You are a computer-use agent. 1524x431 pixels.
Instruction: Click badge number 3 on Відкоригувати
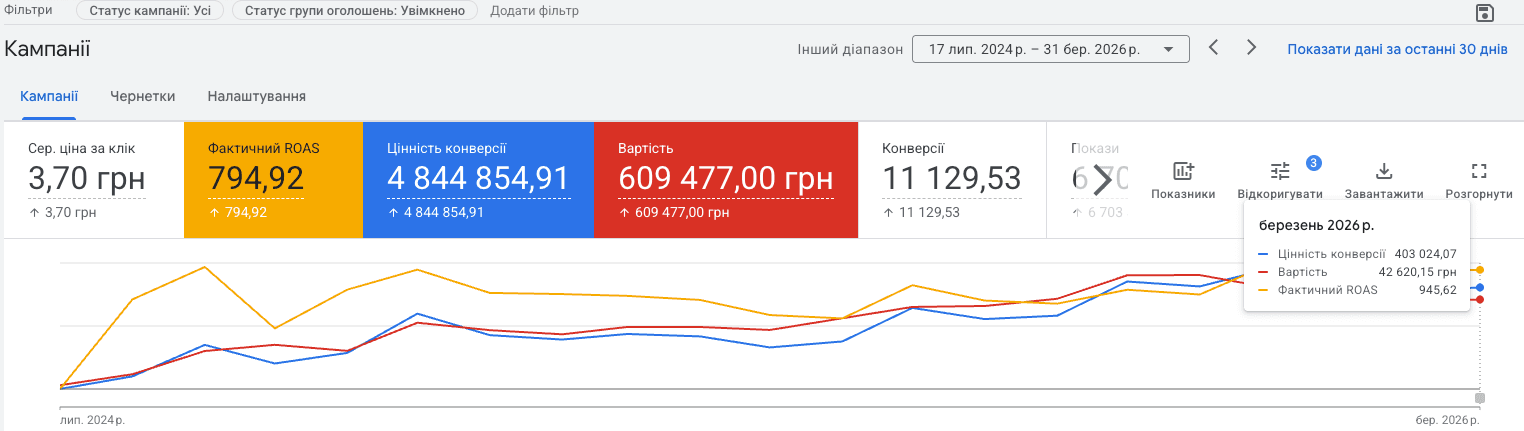[x=1314, y=162]
